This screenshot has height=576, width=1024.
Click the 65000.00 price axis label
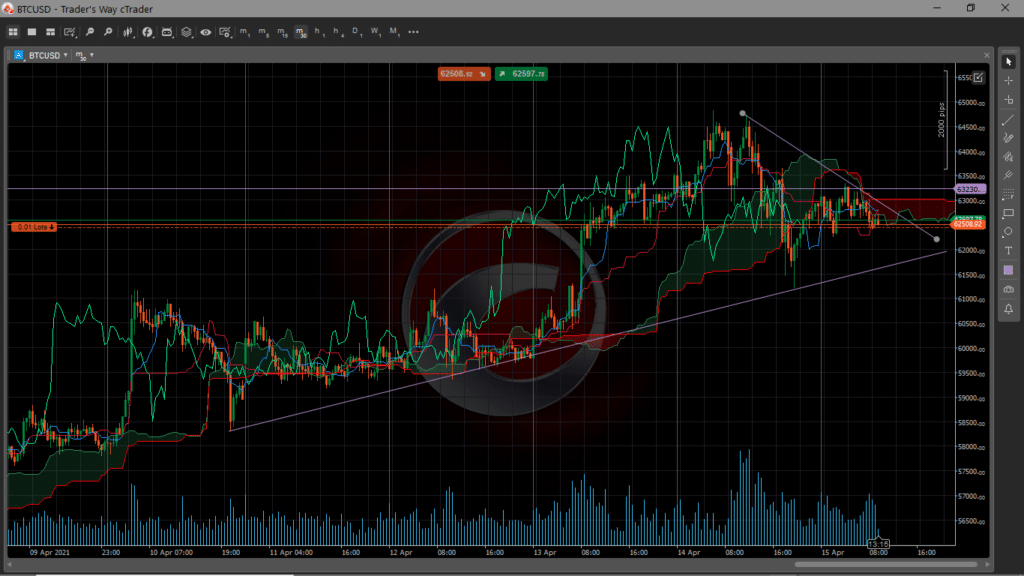coord(971,103)
